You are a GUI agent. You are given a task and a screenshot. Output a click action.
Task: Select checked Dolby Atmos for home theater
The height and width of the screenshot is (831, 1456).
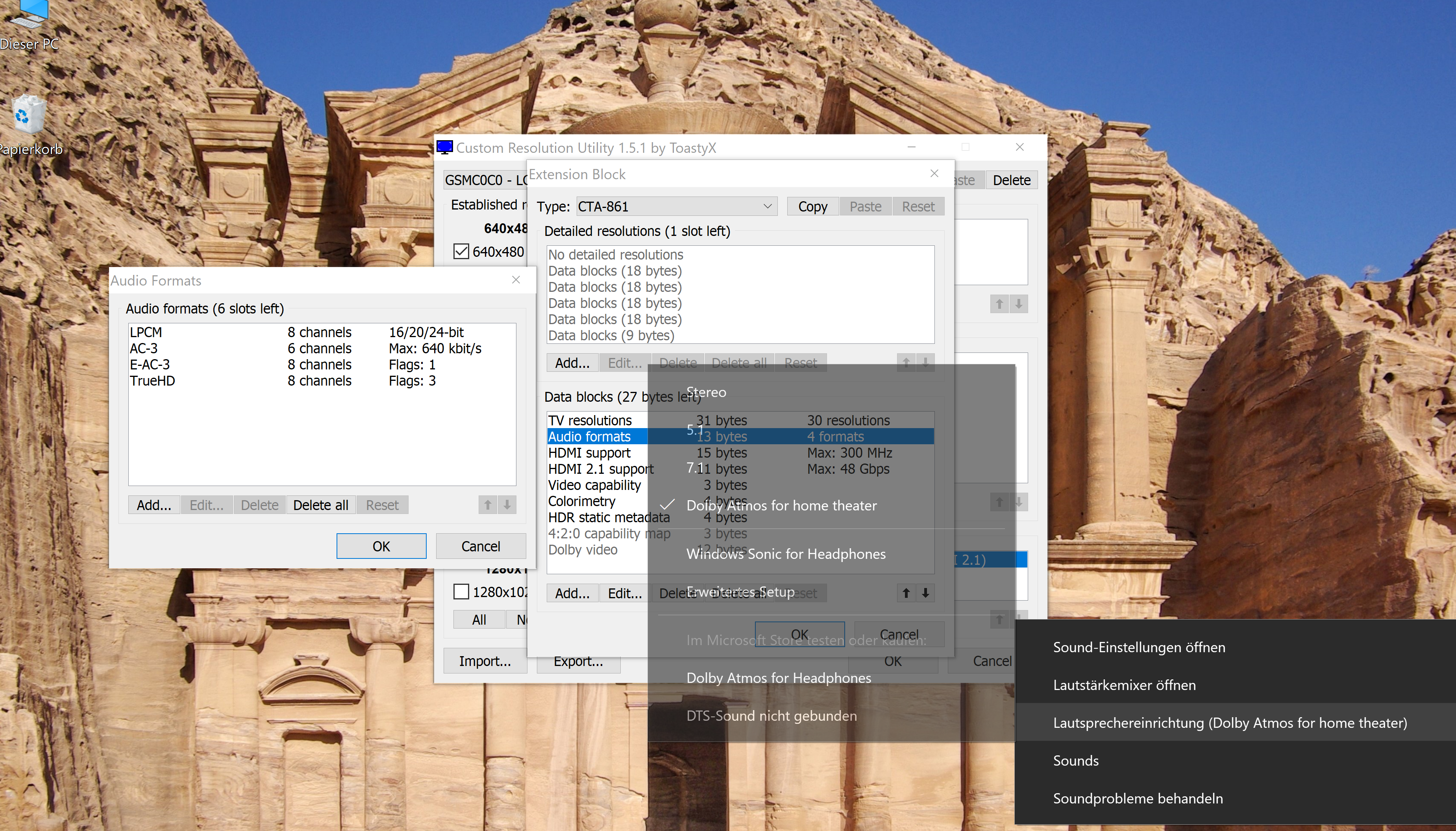[781, 505]
